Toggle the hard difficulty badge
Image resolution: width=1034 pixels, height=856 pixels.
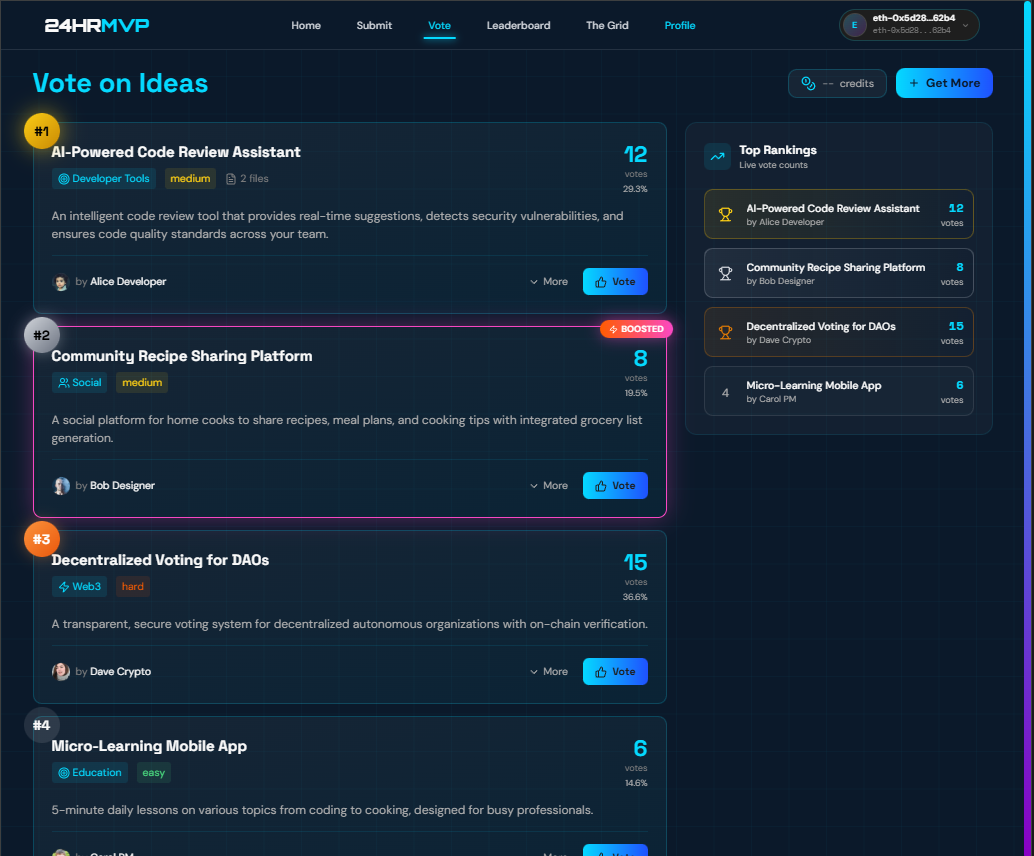coord(132,587)
